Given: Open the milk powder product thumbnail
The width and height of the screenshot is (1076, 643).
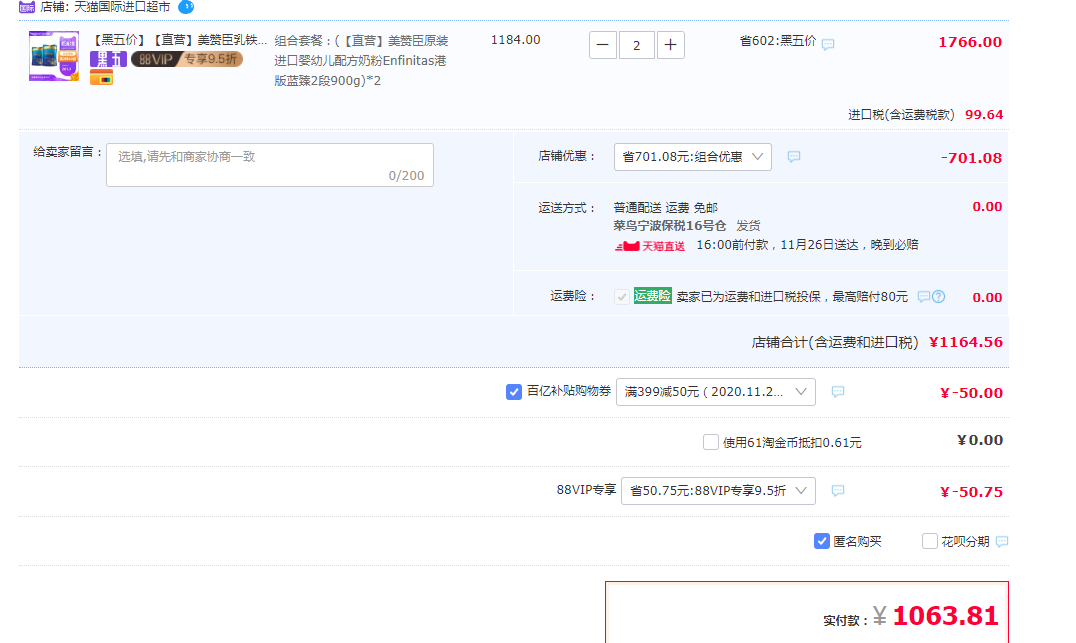Looking at the screenshot, I should pyautogui.click(x=54, y=56).
